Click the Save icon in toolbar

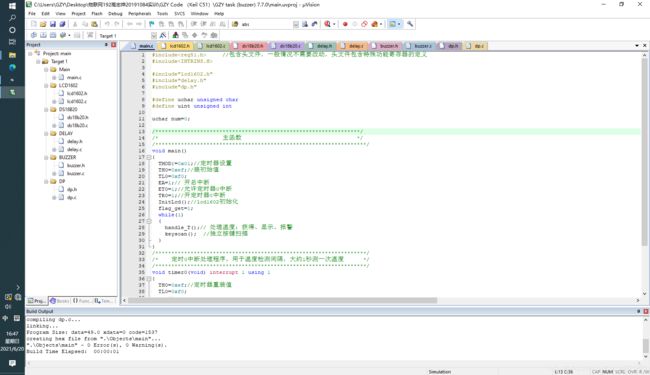tap(53, 24)
